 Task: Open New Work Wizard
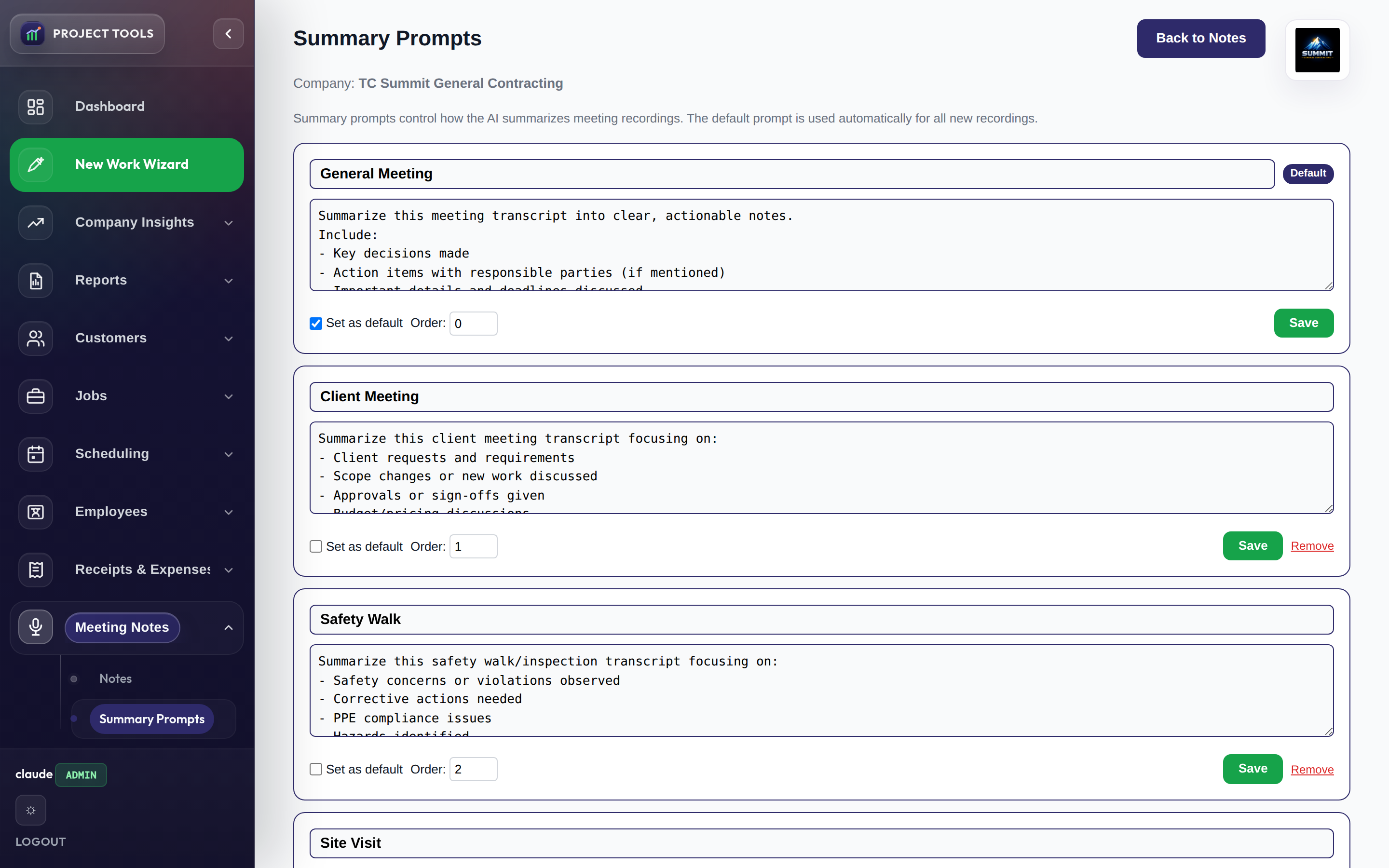pyautogui.click(x=127, y=165)
